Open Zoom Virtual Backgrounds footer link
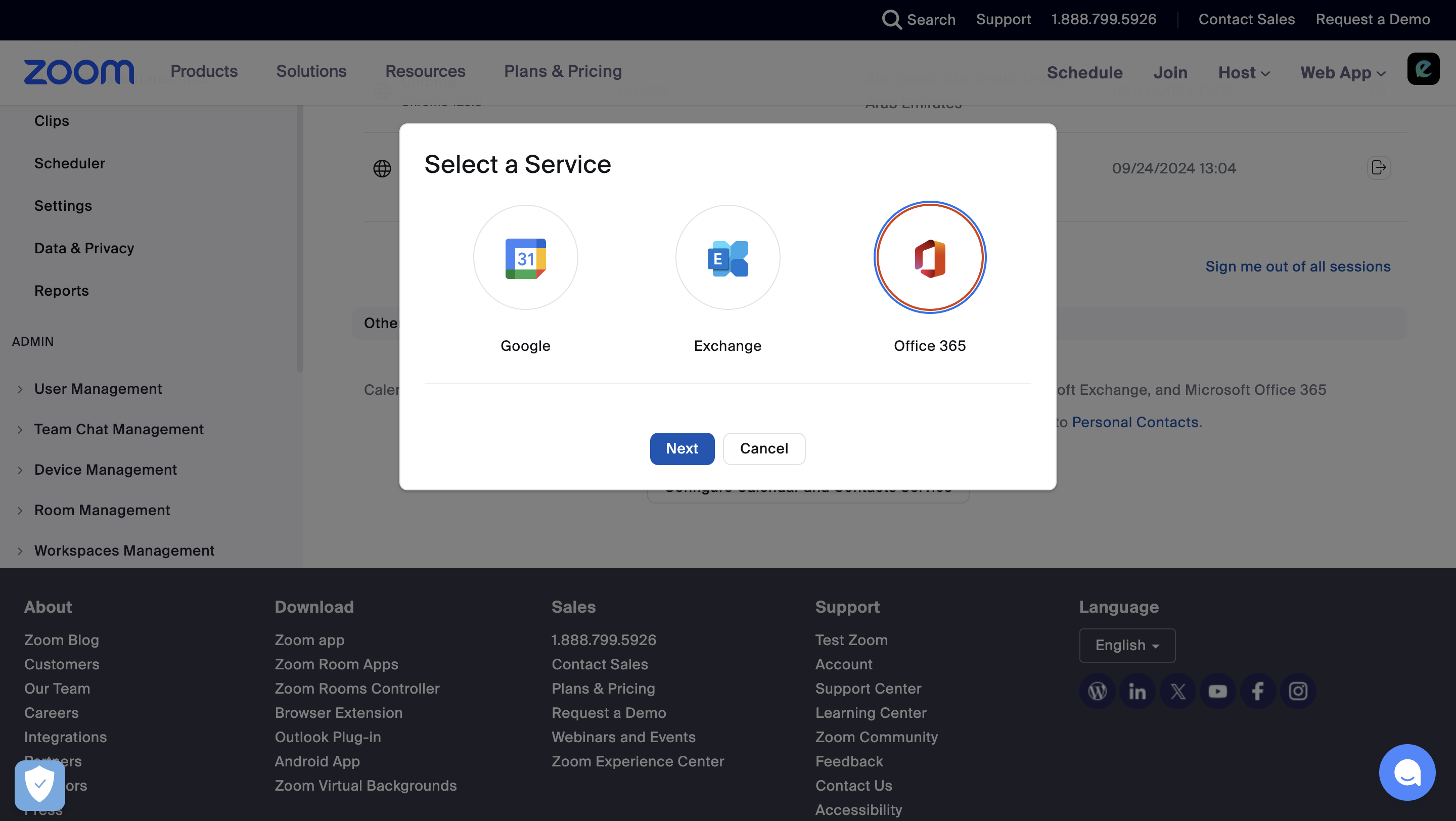This screenshot has height=821, width=1456. click(x=365, y=786)
